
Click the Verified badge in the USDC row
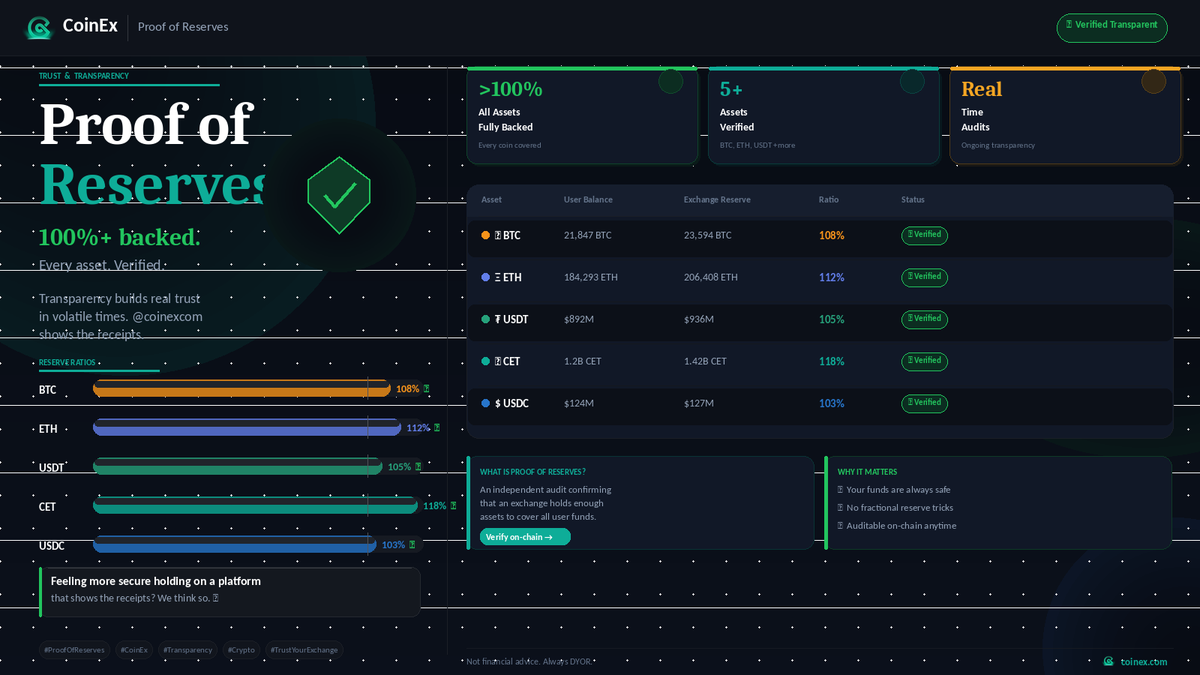pos(924,403)
